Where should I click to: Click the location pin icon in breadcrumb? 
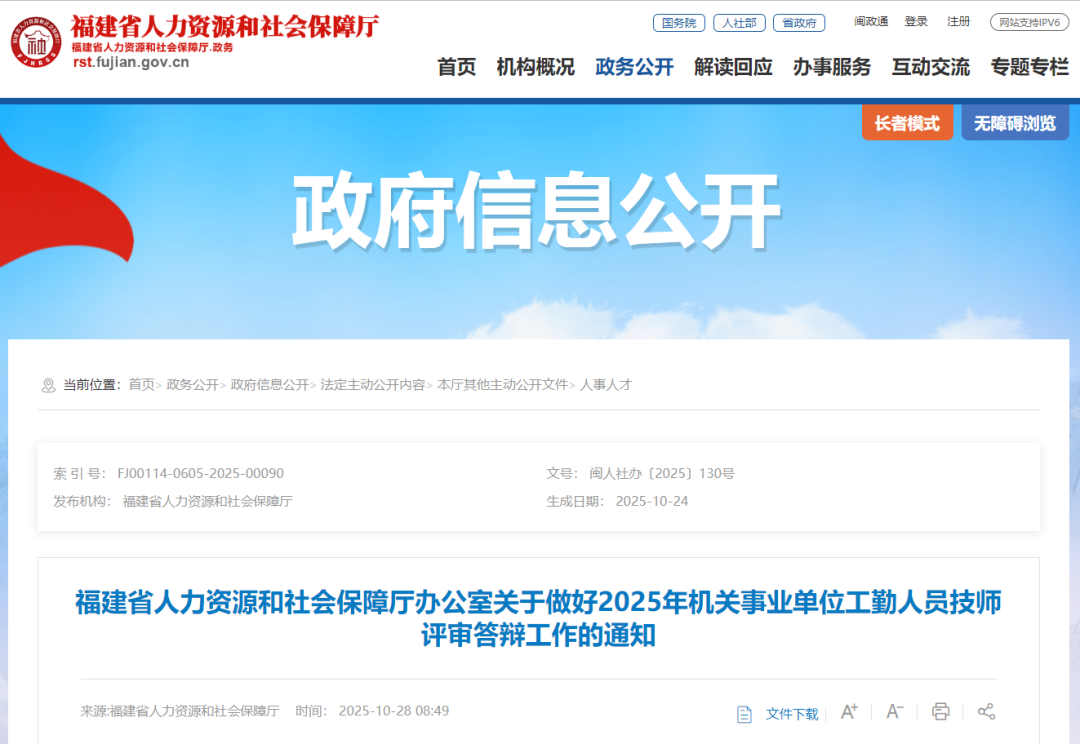tap(48, 385)
